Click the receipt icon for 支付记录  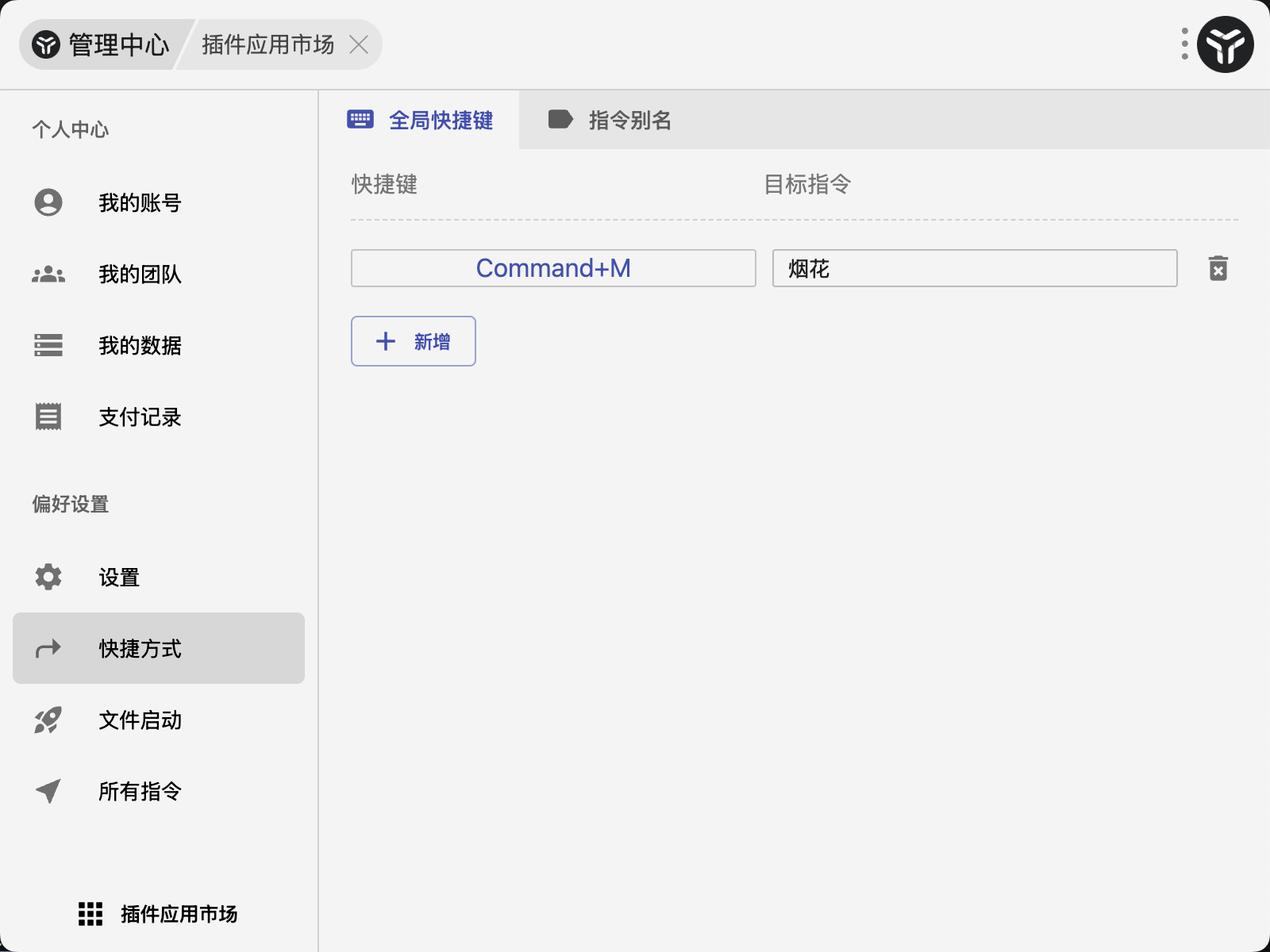pyautogui.click(x=48, y=416)
